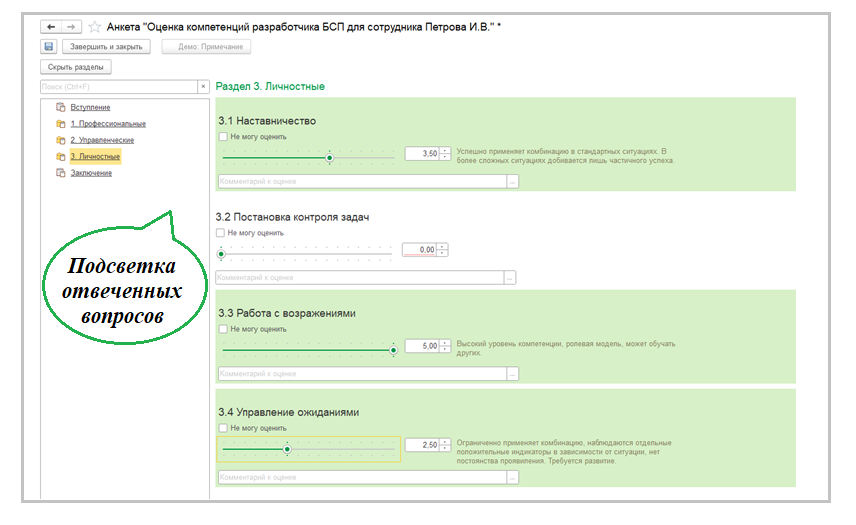856x525 pixels.
Task: Open comment editor for 3.1 Наставничество
Action: coord(513,182)
